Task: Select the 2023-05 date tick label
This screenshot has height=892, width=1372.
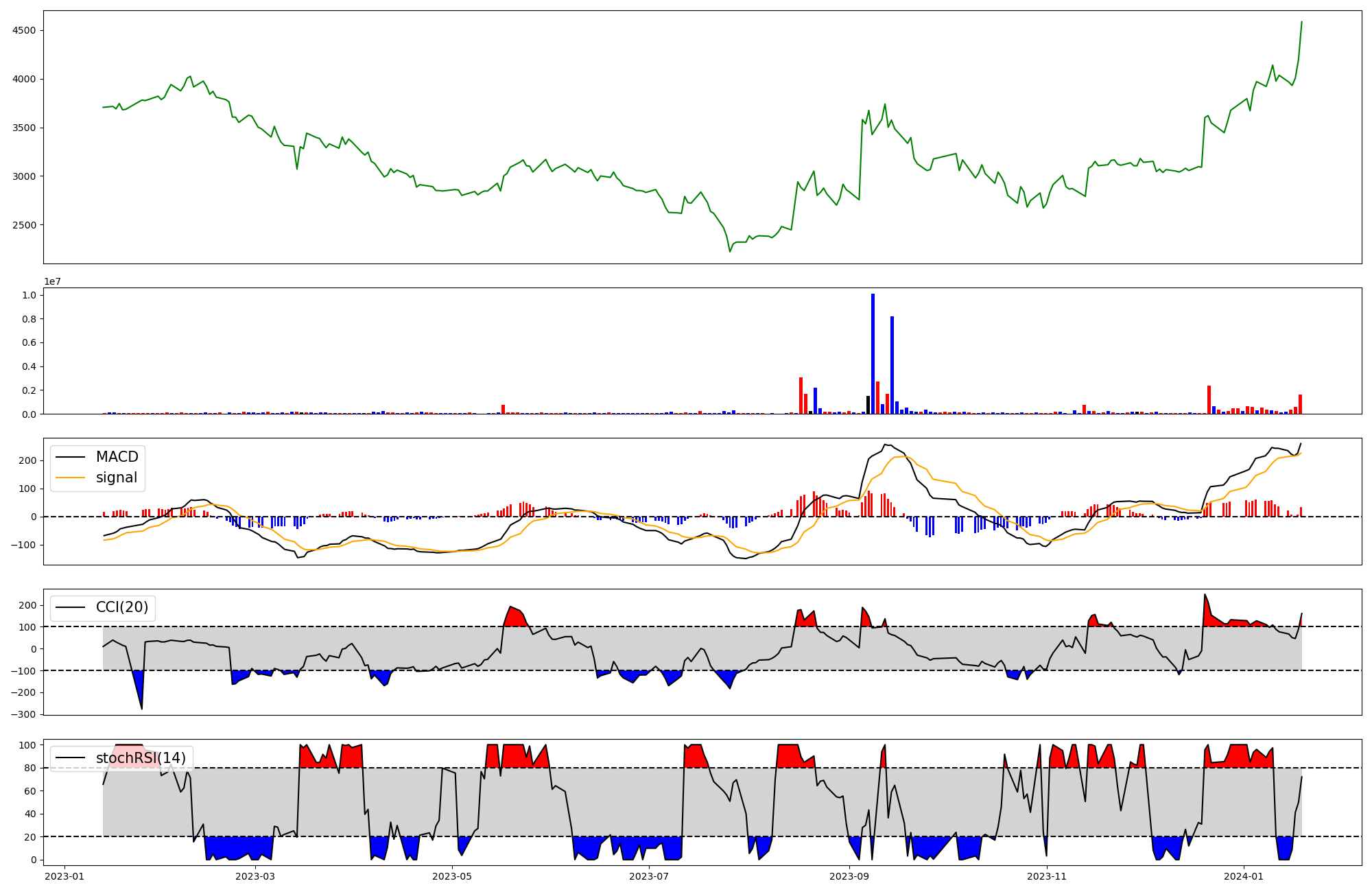Action: click(x=453, y=876)
